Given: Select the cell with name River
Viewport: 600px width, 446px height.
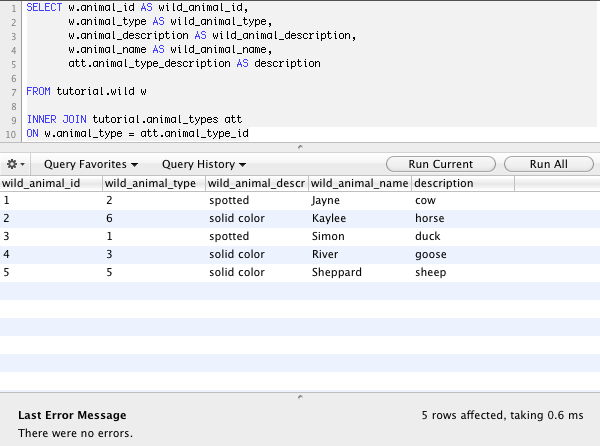Looking at the screenshot, I should 360,254.
